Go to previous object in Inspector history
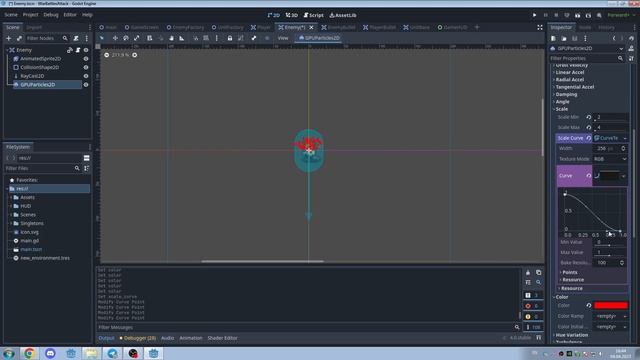This screenshot has width=640, height=360. 614,38
